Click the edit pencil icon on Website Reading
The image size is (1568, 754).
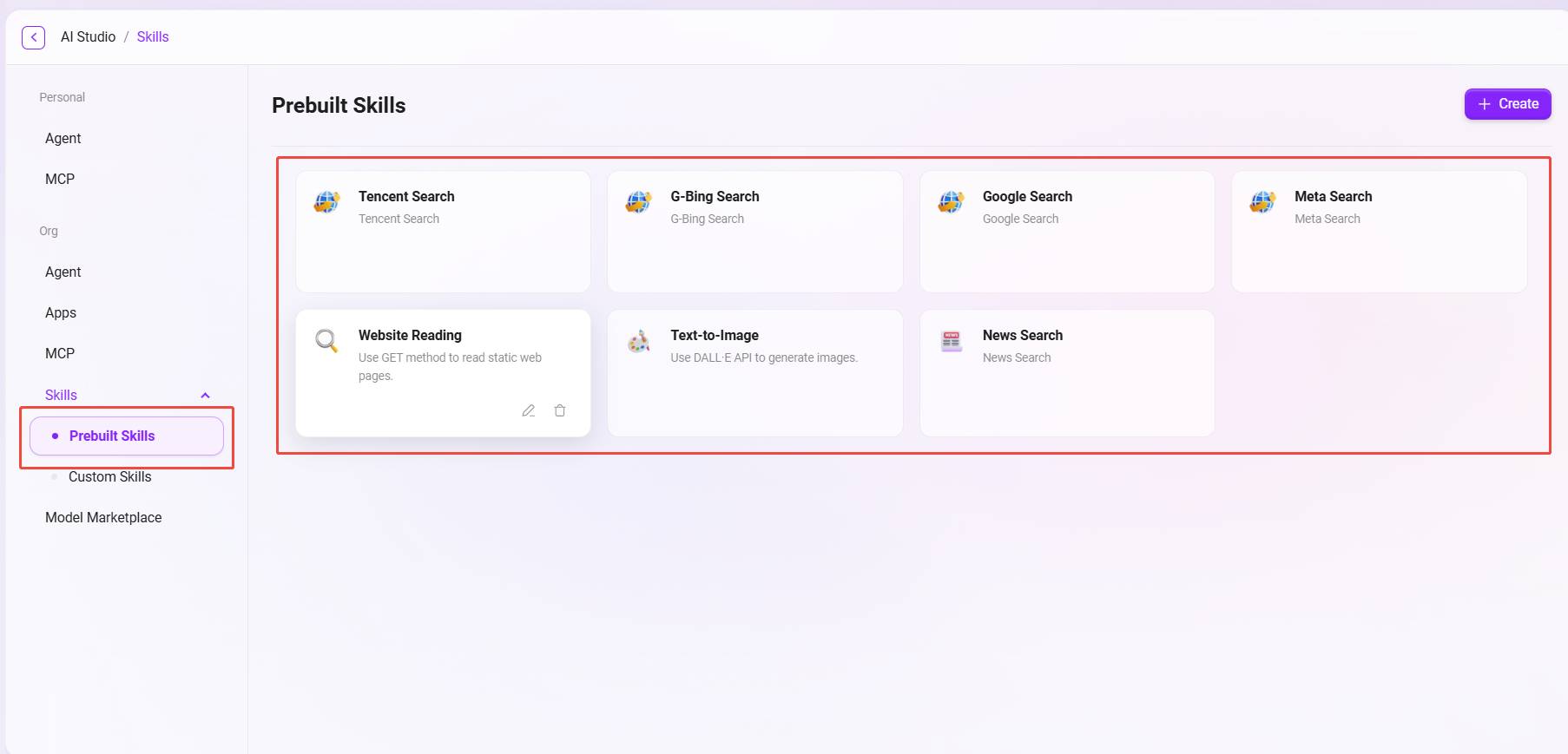528,410
